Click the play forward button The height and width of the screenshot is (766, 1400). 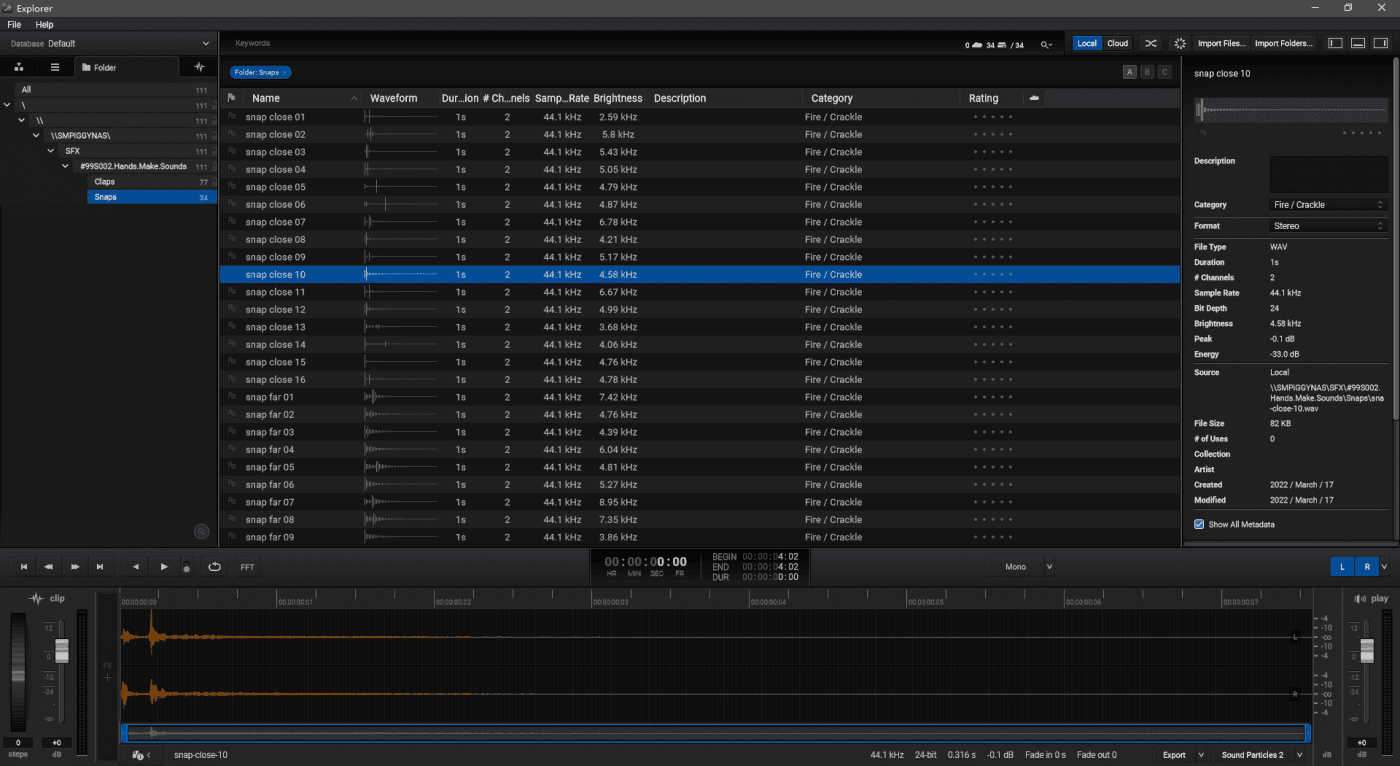(164, 567)
